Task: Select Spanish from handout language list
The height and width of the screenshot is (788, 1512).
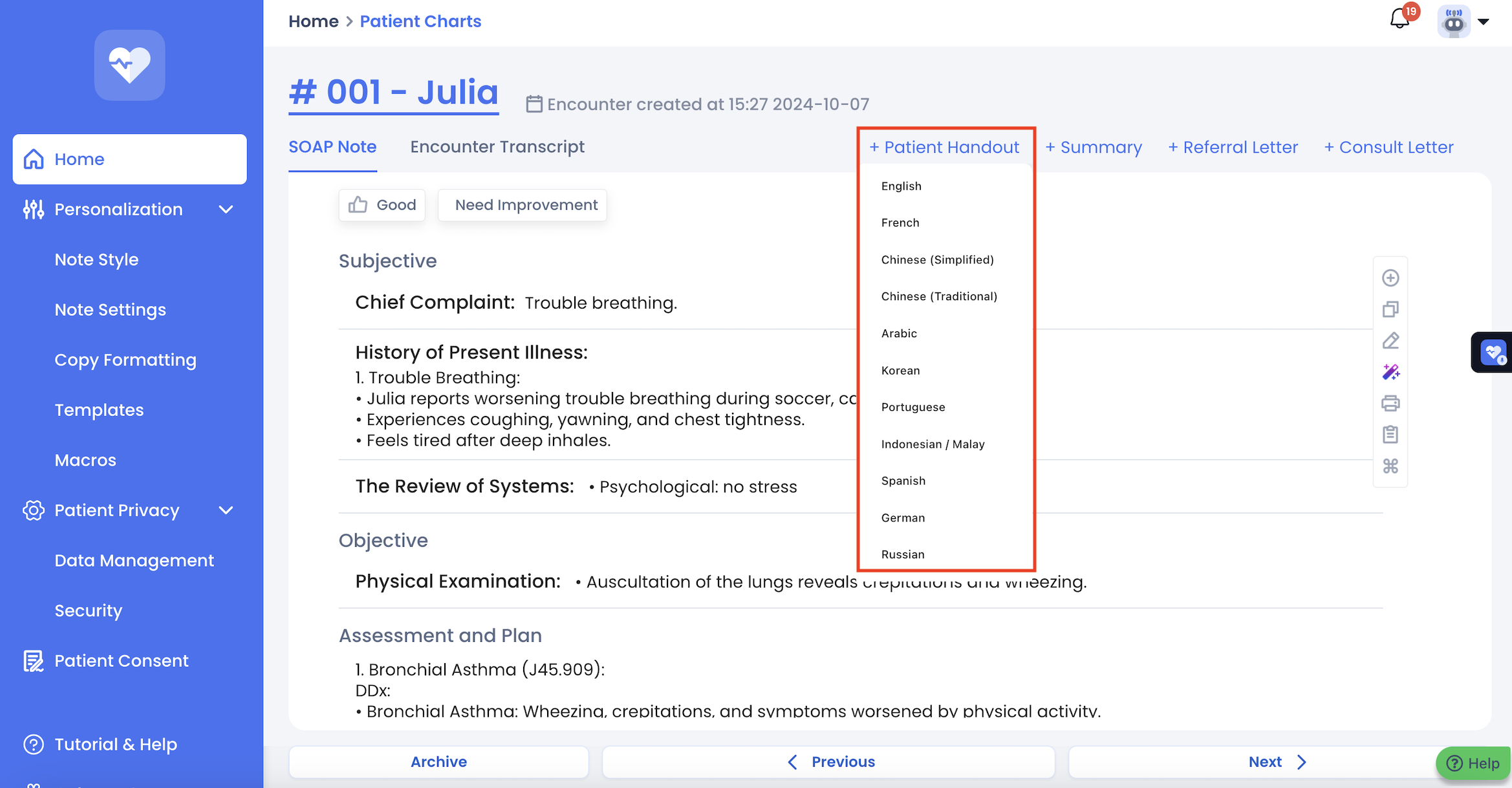Action: pos(903,481)
